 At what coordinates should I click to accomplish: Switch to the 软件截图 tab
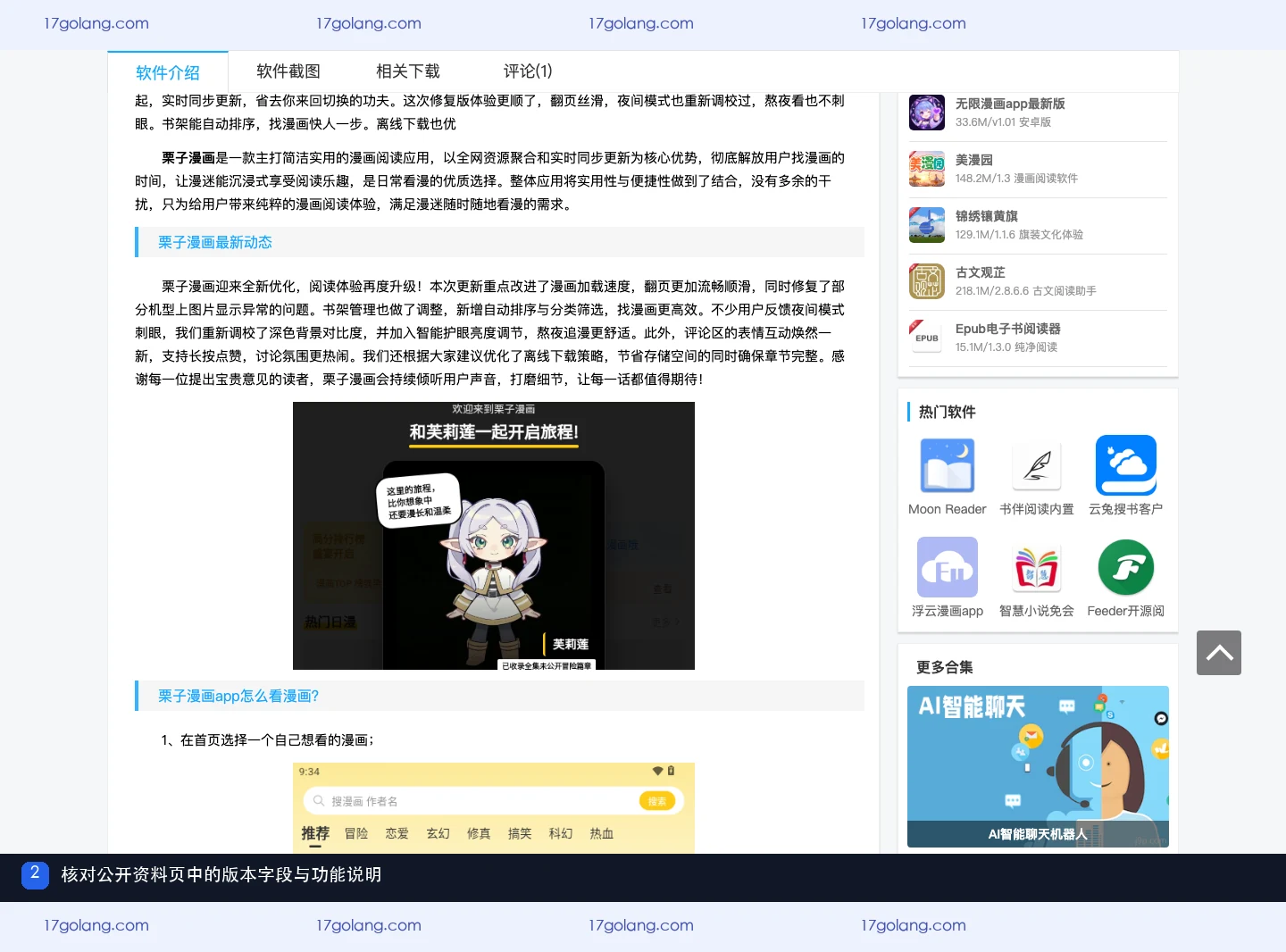[288, 71]
